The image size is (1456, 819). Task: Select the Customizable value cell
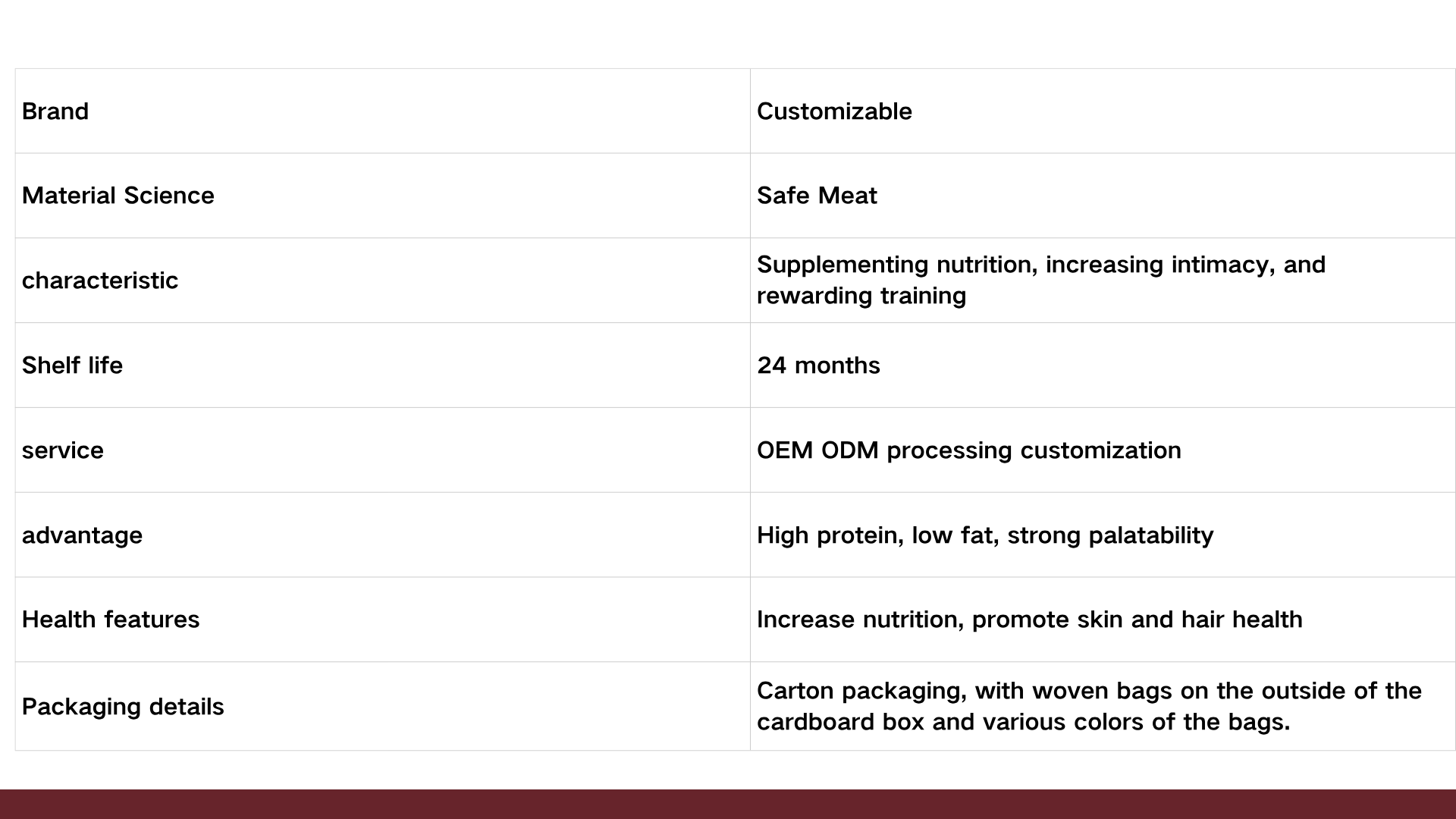pos(834,111)
